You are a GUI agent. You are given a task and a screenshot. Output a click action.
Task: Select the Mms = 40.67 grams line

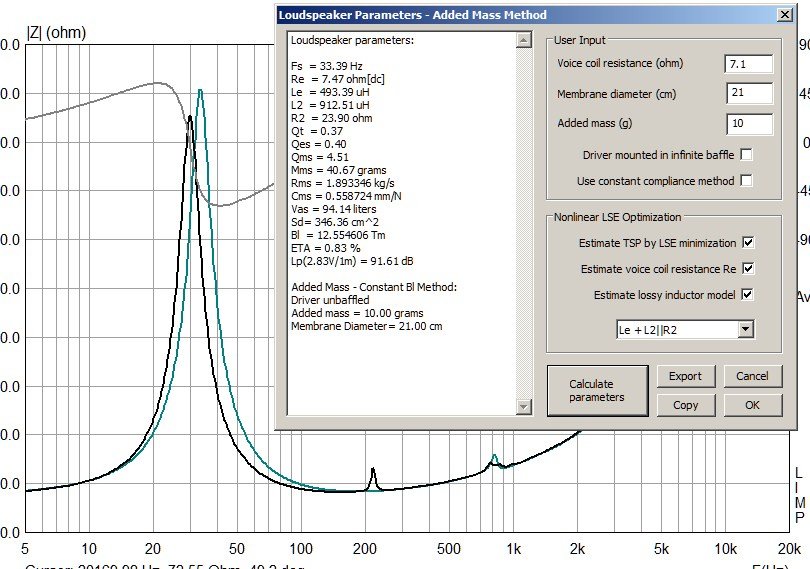tap(338, 170)
